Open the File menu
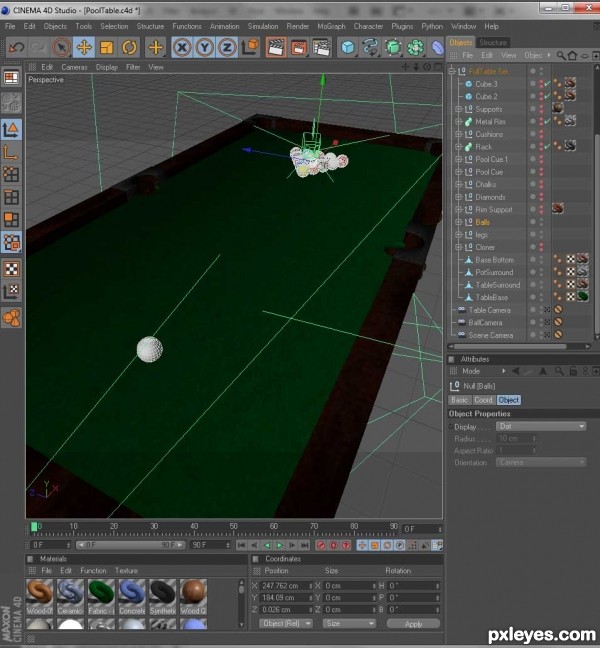600x648 pixels. (10, 26)
